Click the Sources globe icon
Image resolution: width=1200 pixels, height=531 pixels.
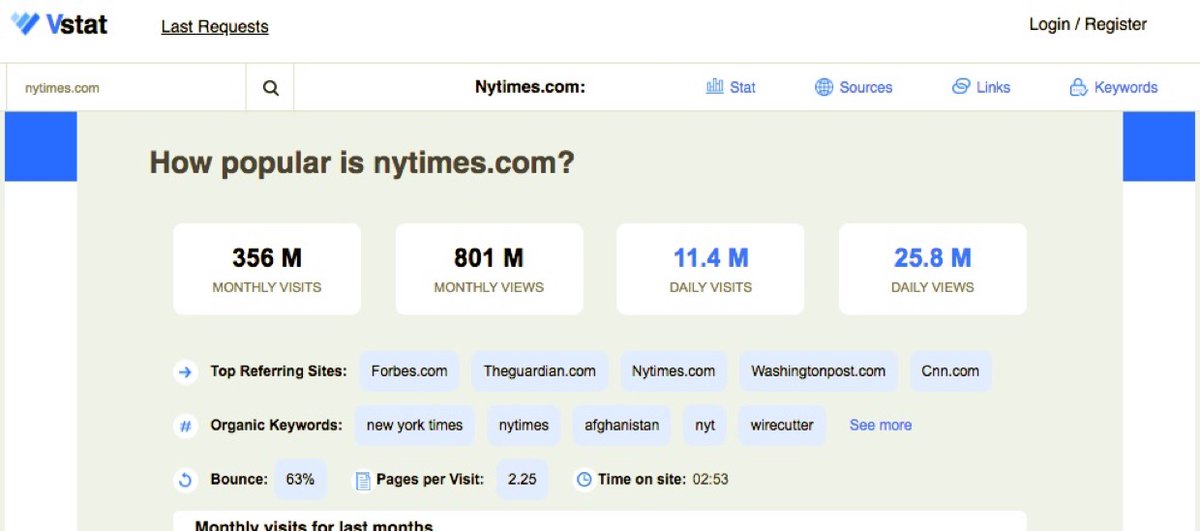[x=824, y=87]
